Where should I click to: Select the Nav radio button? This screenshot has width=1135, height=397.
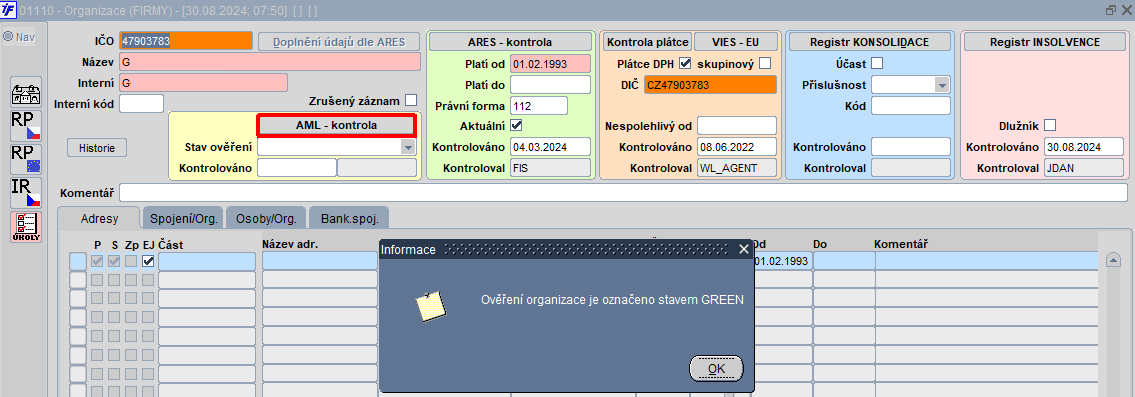pos(8,37)
